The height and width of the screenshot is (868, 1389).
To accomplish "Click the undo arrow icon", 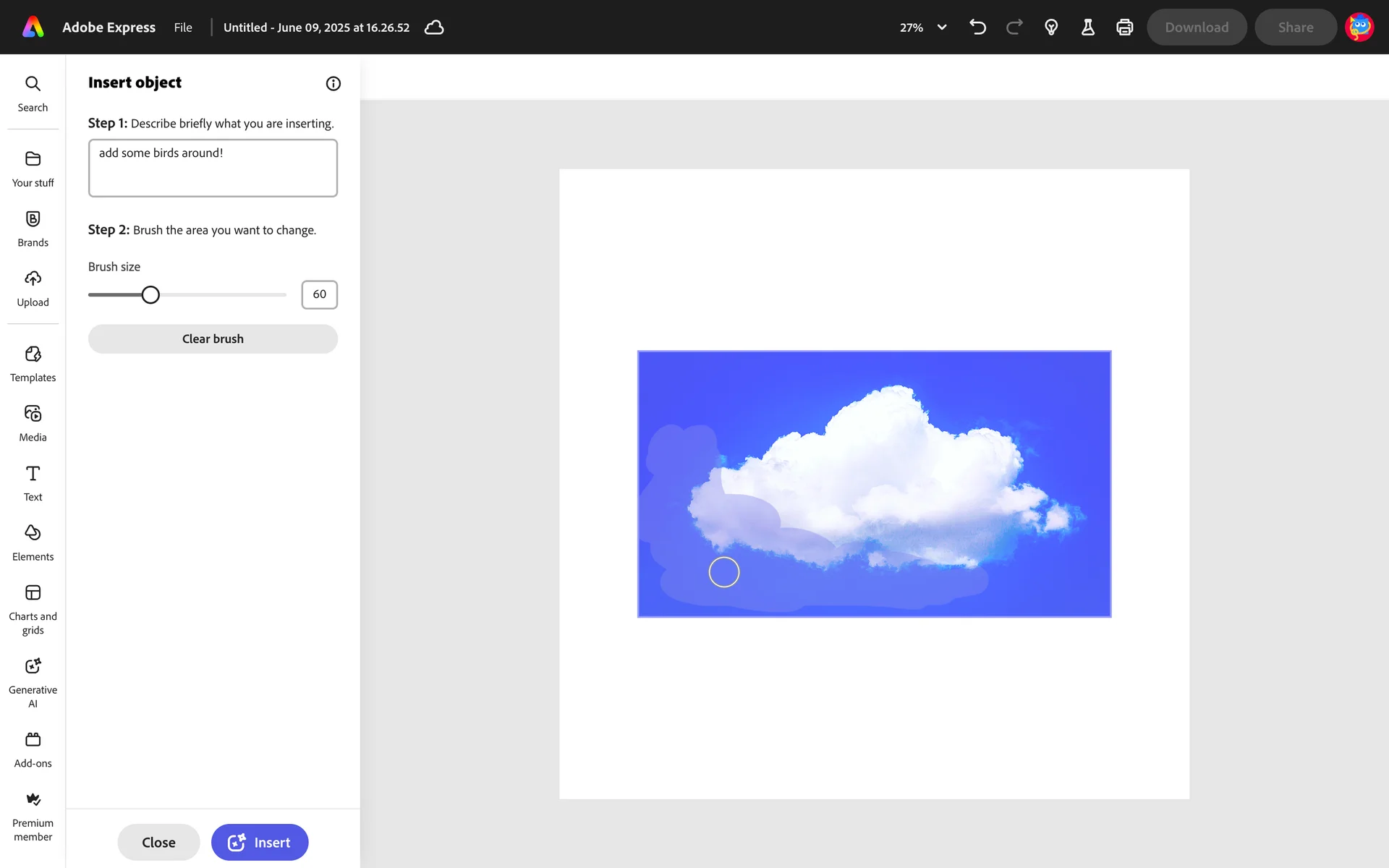I will click(x=977, y=27).
